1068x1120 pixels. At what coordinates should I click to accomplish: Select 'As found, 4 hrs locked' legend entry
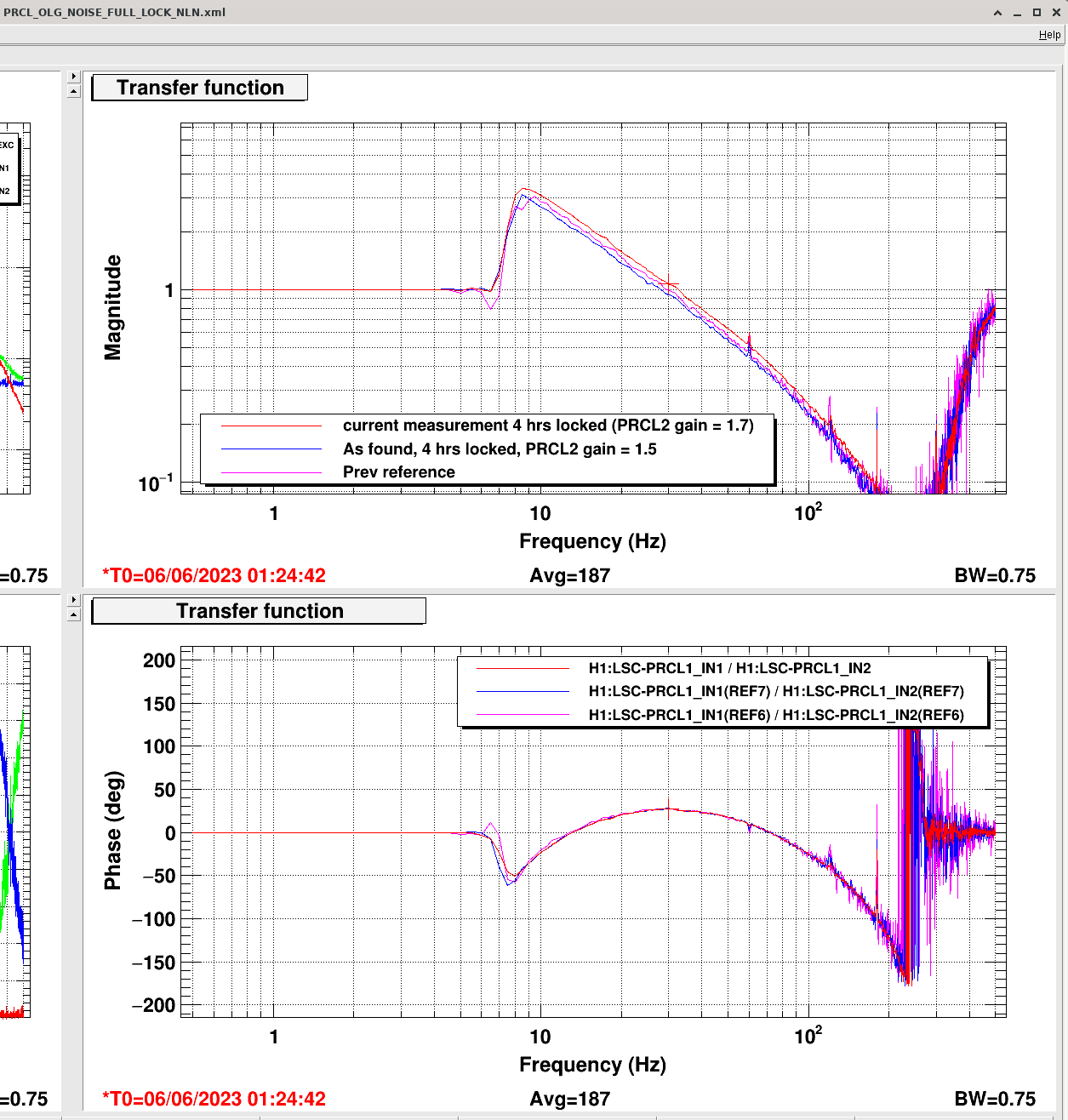[x=499, y=449]
